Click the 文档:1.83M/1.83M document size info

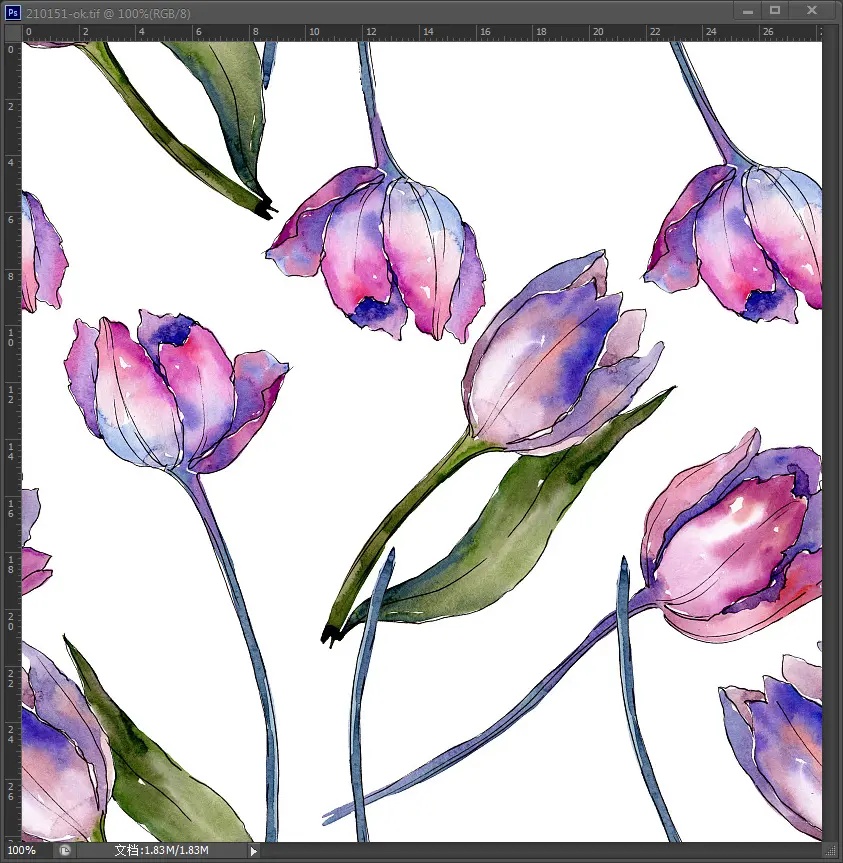click(x=161, y=850)
